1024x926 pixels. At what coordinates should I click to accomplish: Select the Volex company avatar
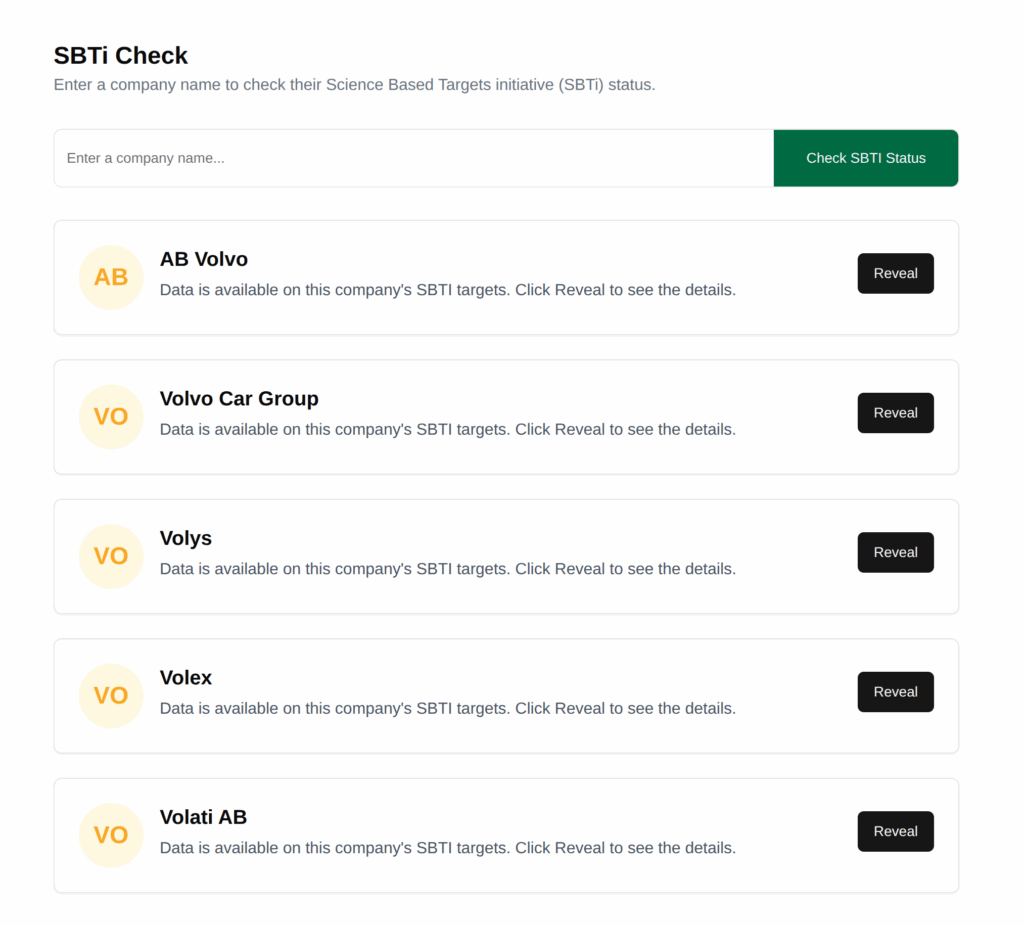click(x=111, y=696)
